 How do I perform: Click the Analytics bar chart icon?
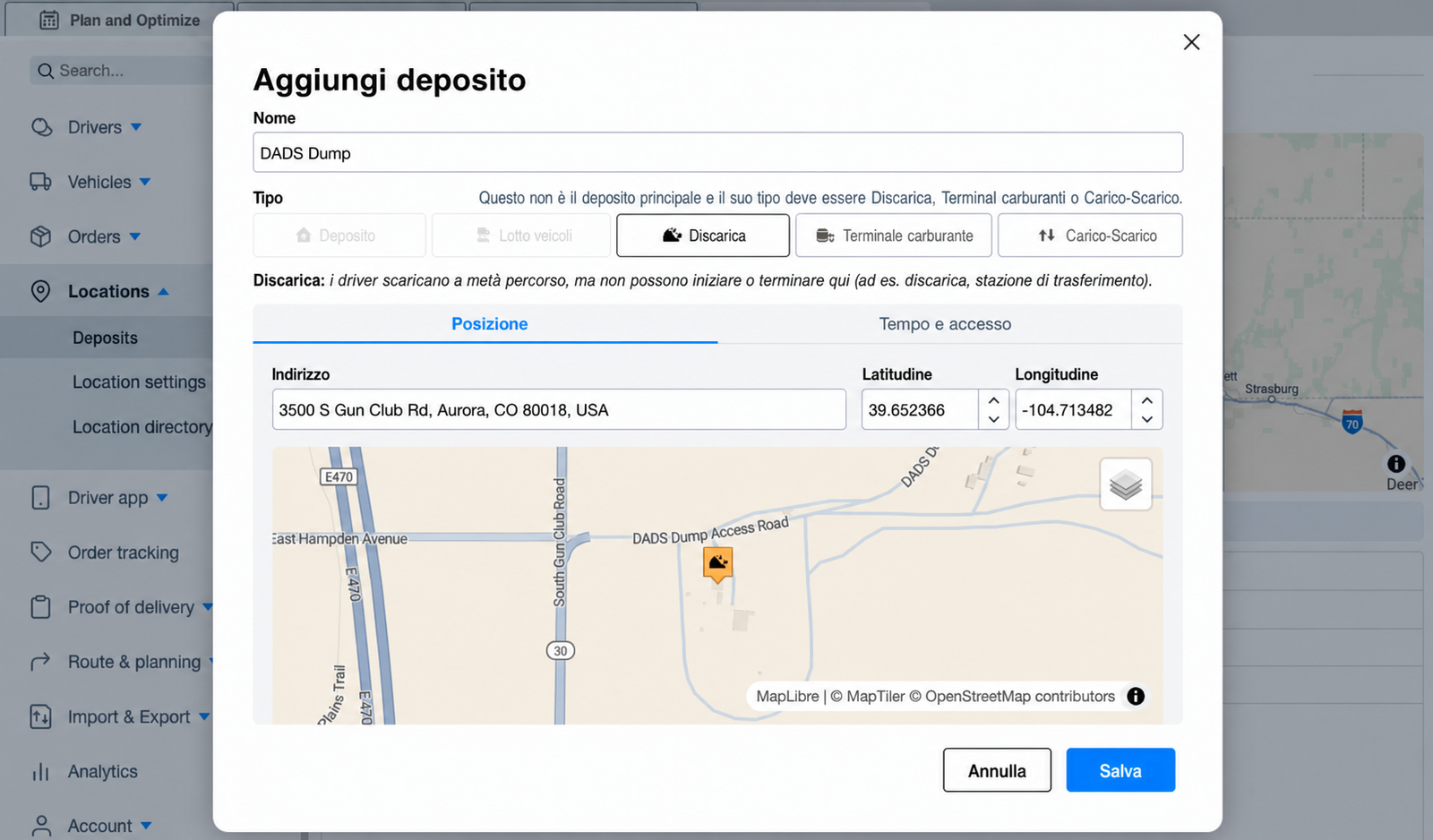click(41, 771)
